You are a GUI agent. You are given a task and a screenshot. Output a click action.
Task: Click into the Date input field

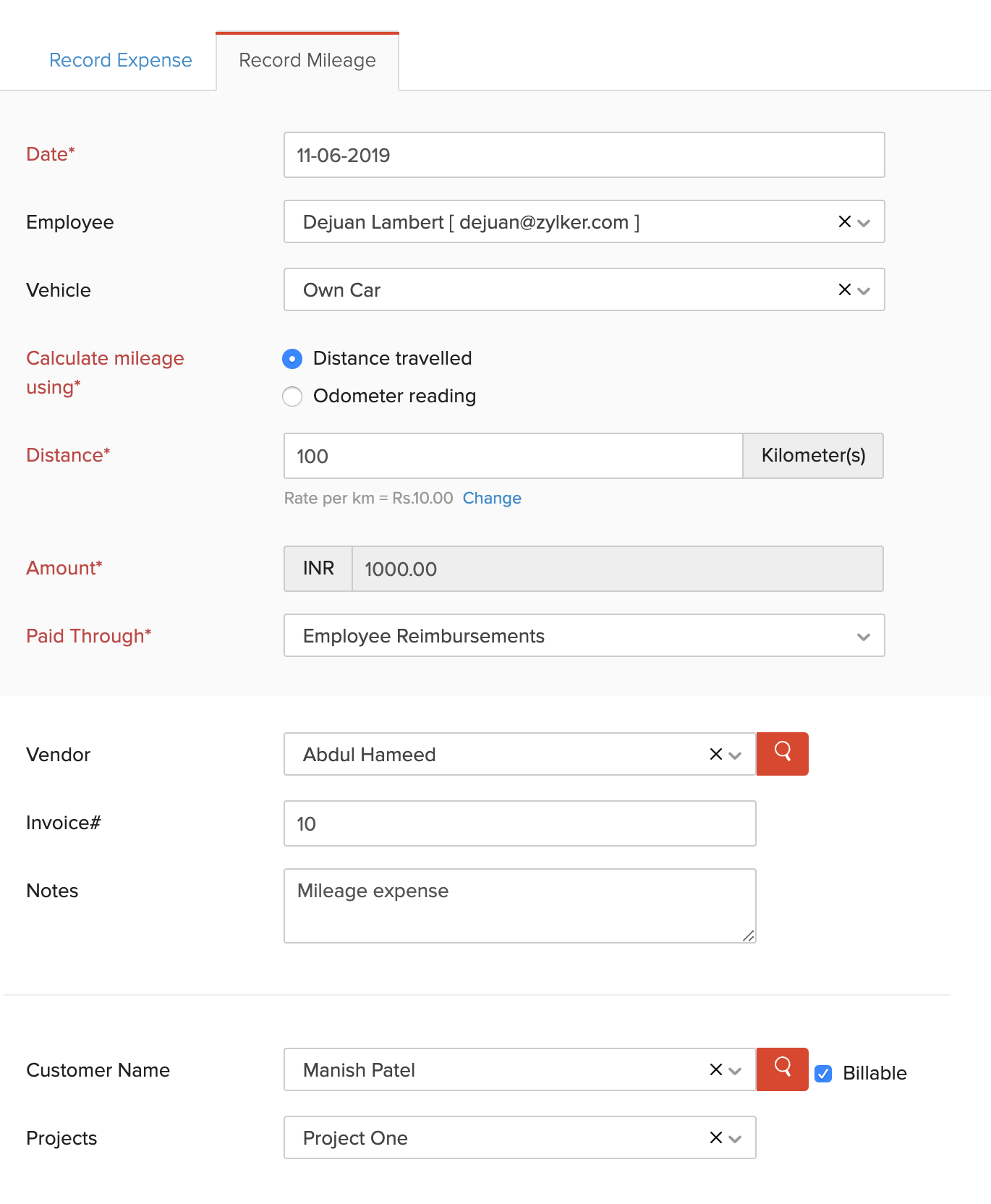(584, 155)
